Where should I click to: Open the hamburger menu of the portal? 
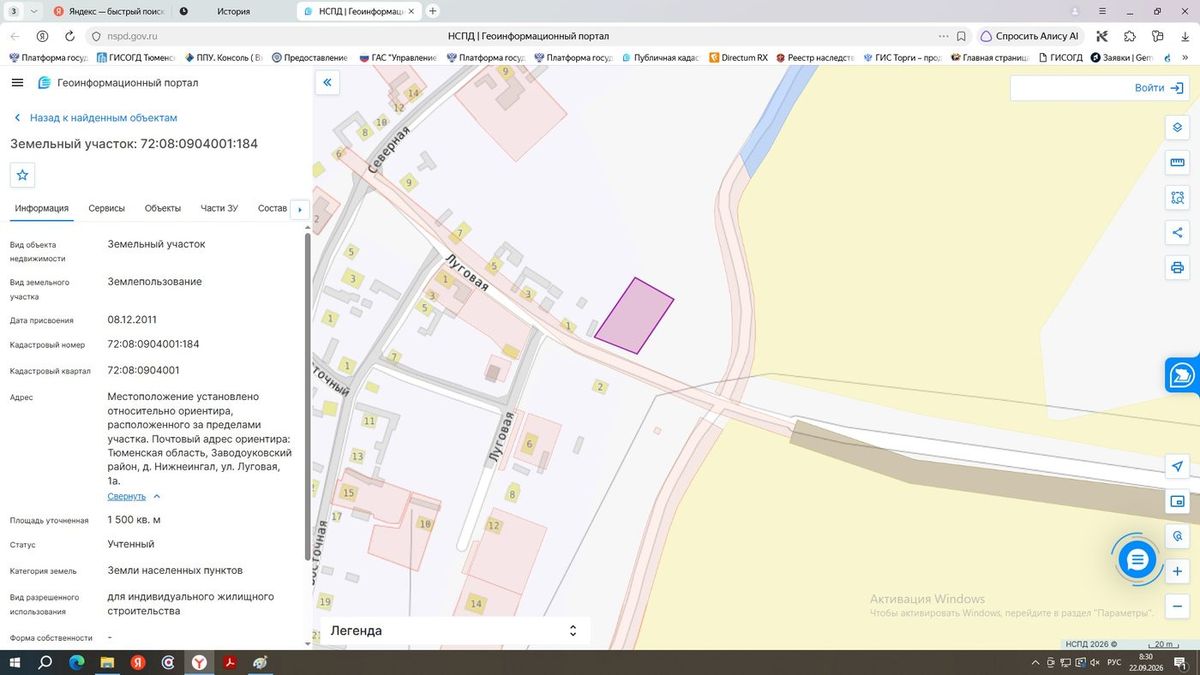(x=18, y=83)
